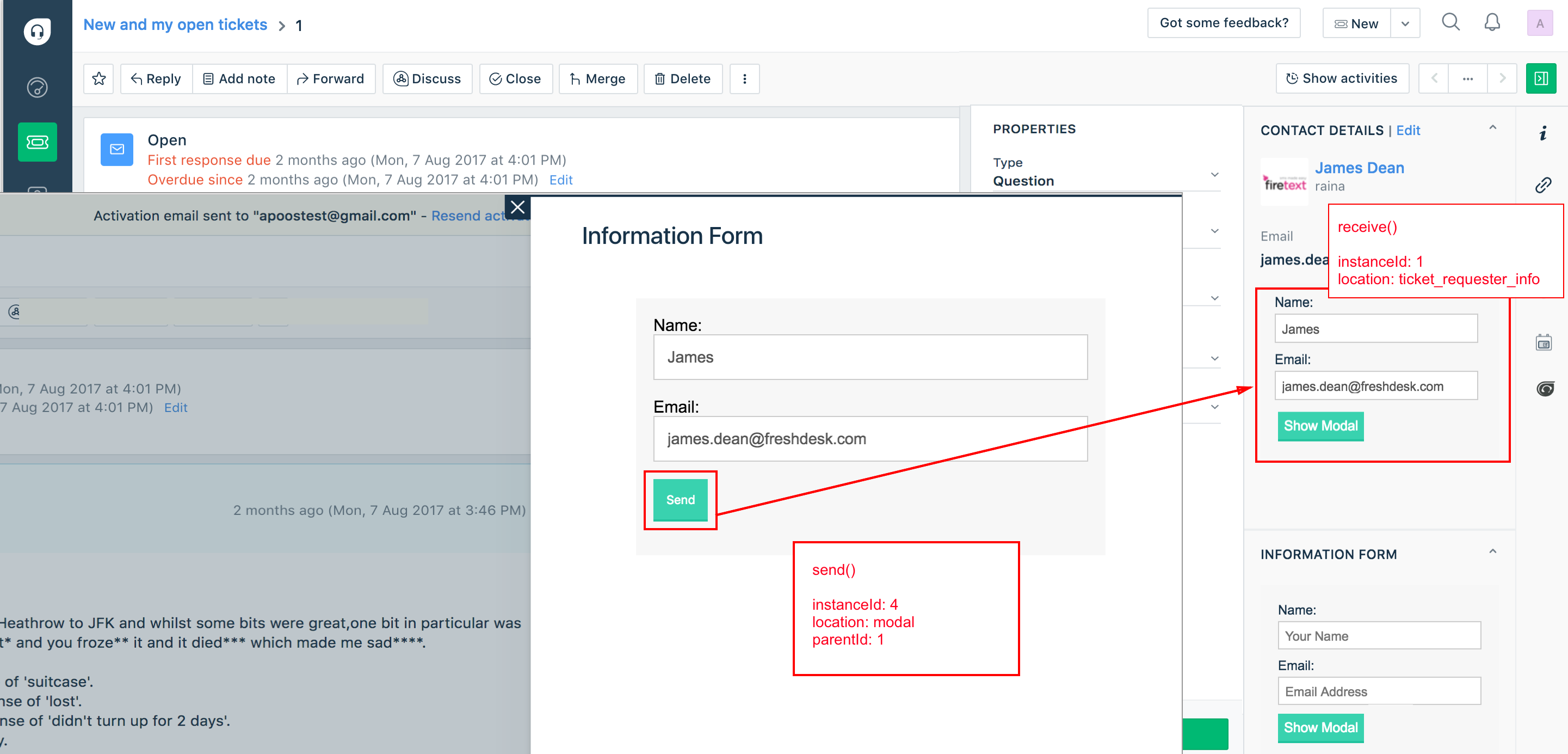
Task: Star this ticket
Action: [x=98, y=78]
